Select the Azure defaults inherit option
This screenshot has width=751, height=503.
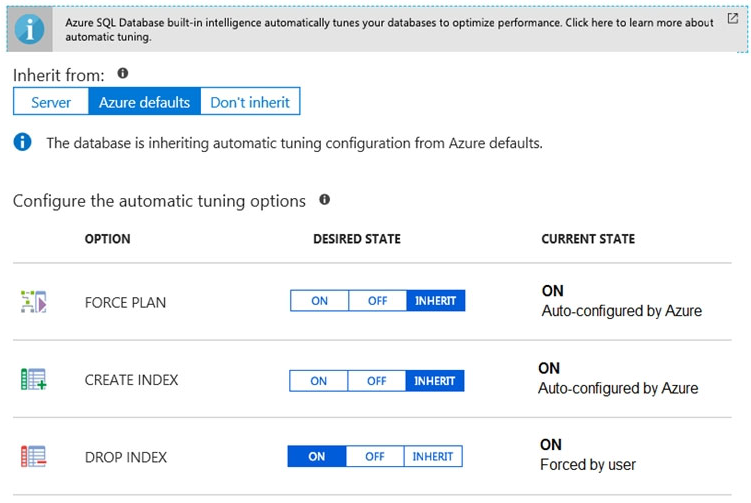144,102
